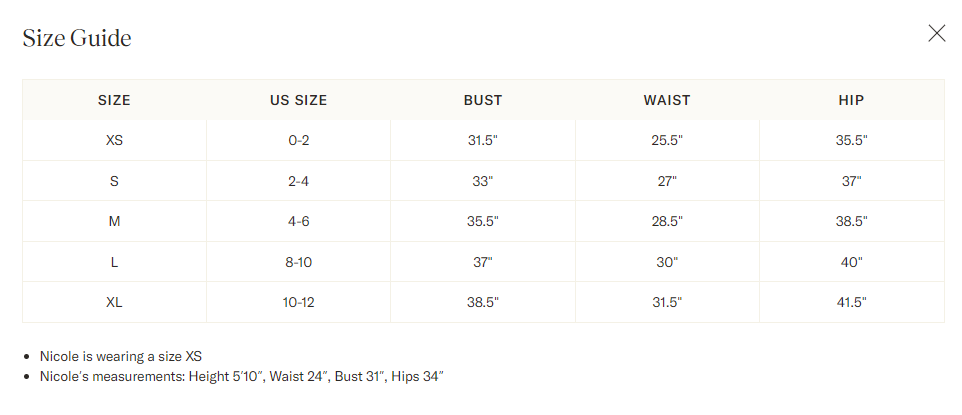Select the BUST column header

pos(483,100)
